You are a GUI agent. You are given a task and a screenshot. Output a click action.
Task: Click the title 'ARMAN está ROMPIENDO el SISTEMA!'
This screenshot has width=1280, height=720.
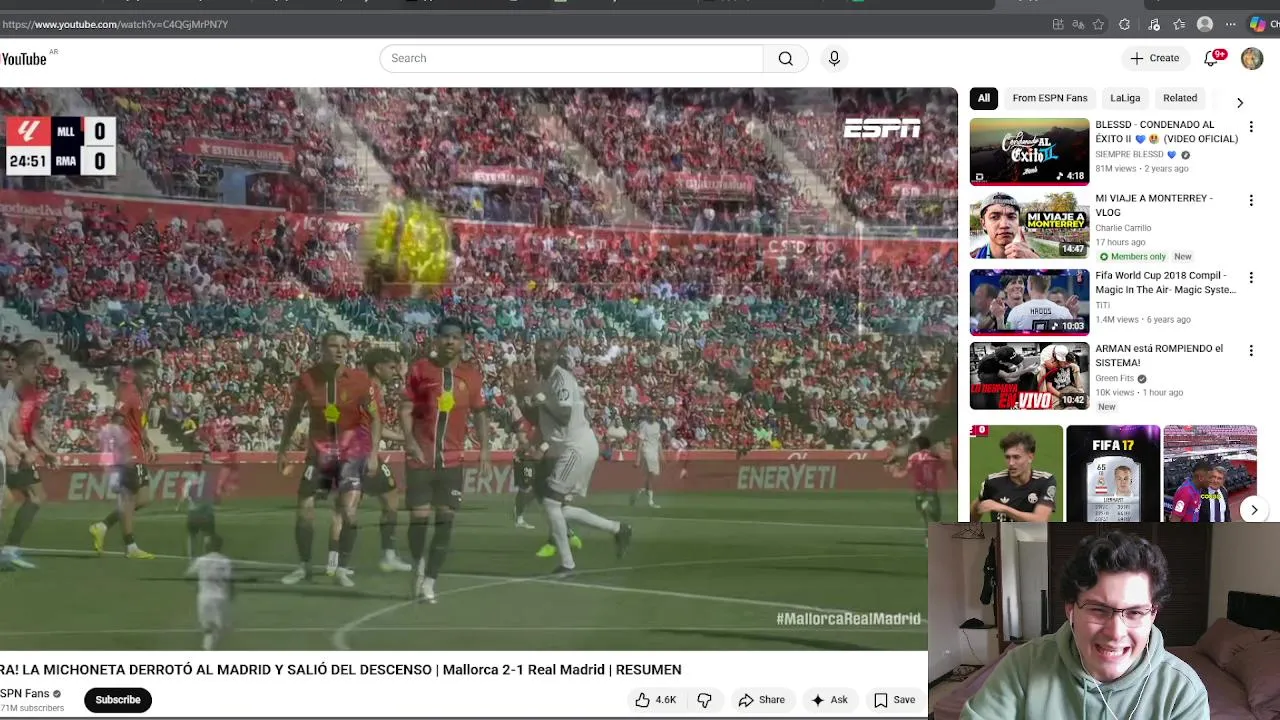pos(1159,355)
